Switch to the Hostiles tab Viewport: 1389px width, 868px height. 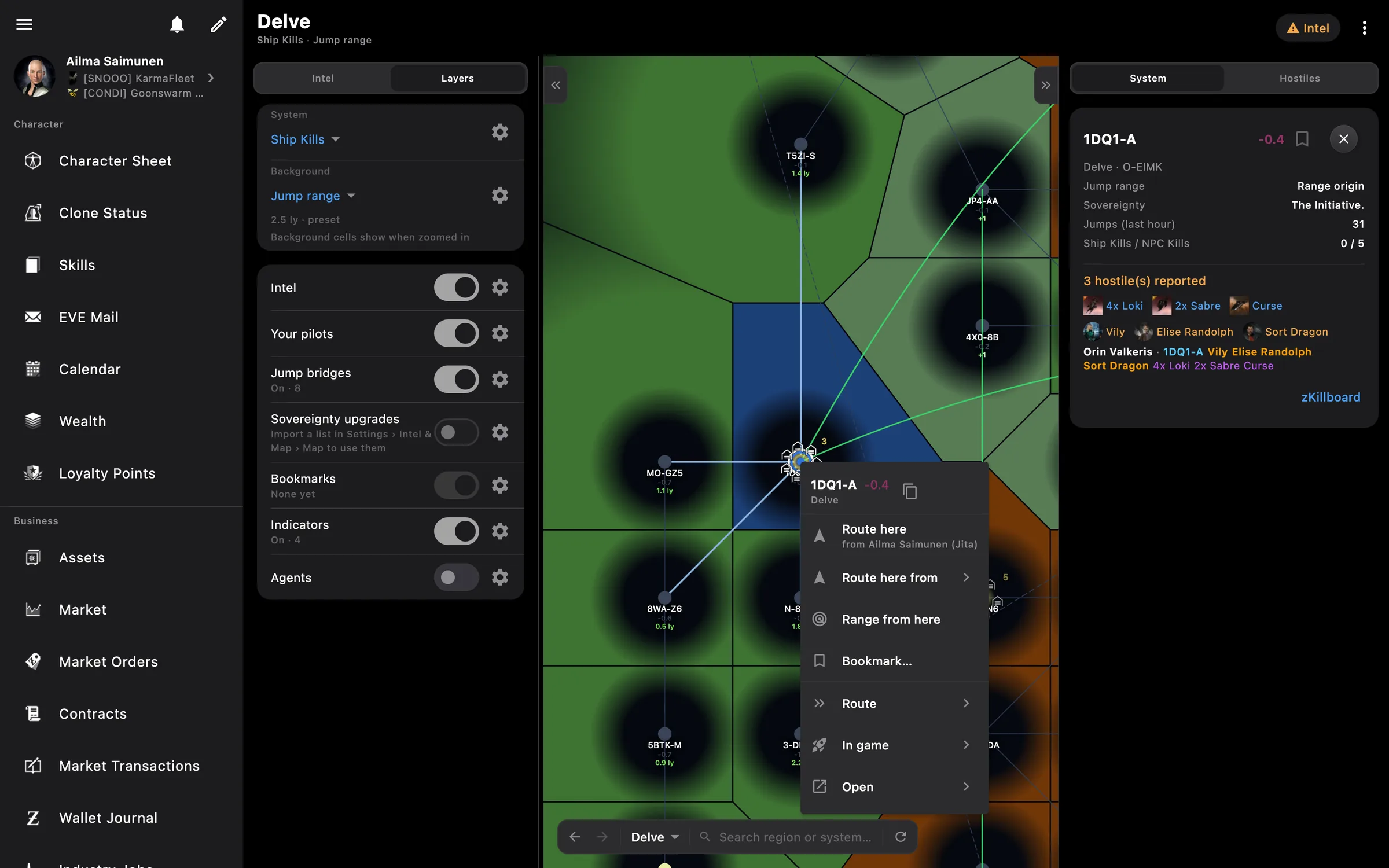1299,78
